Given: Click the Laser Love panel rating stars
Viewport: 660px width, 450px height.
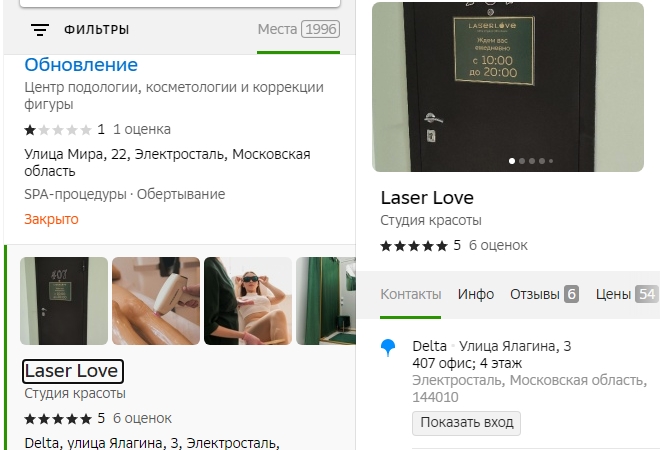Looking at the screenshot, I should click(x=414, y=246).
